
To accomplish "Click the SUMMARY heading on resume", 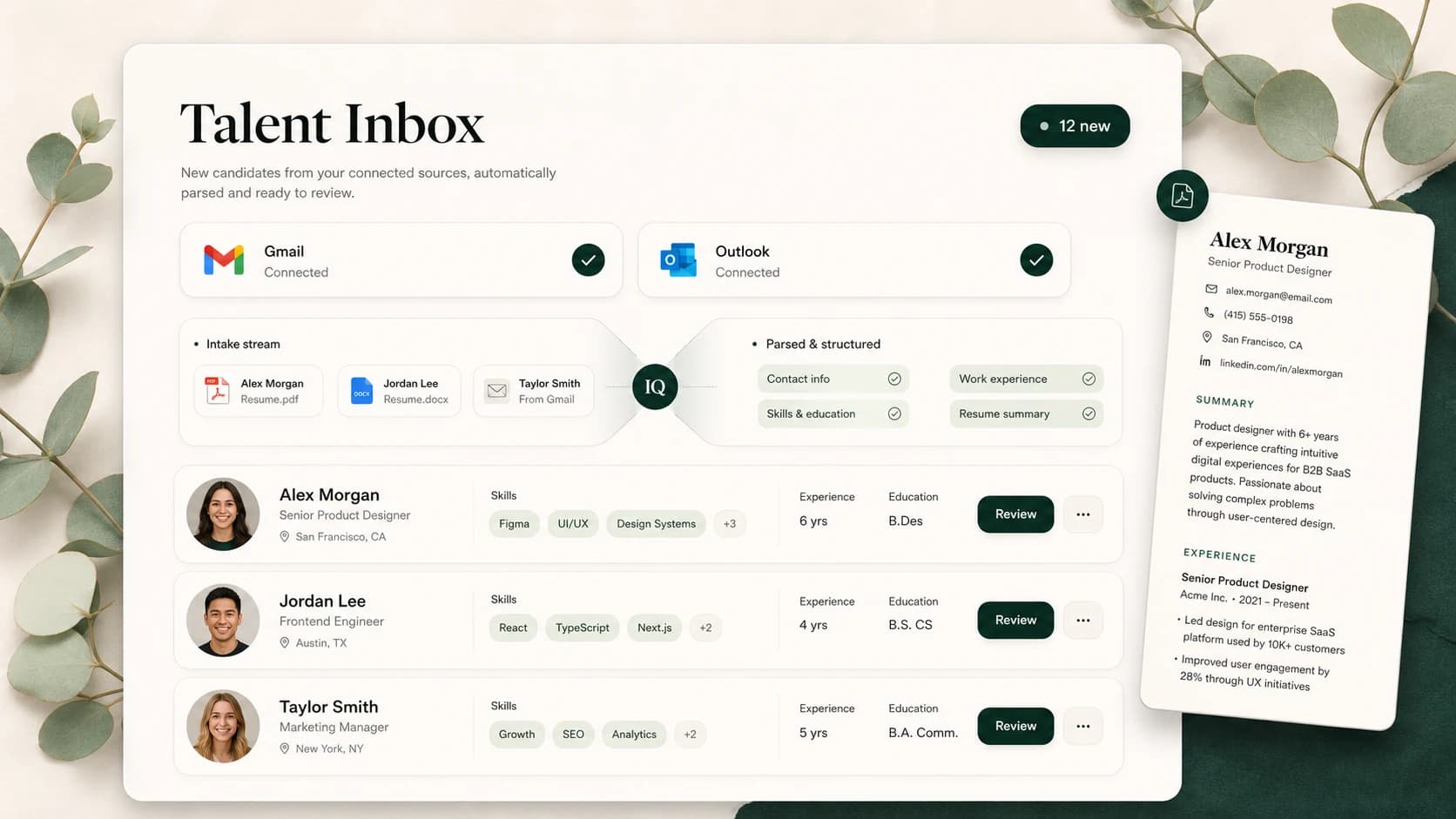I will click(1225, 401).
